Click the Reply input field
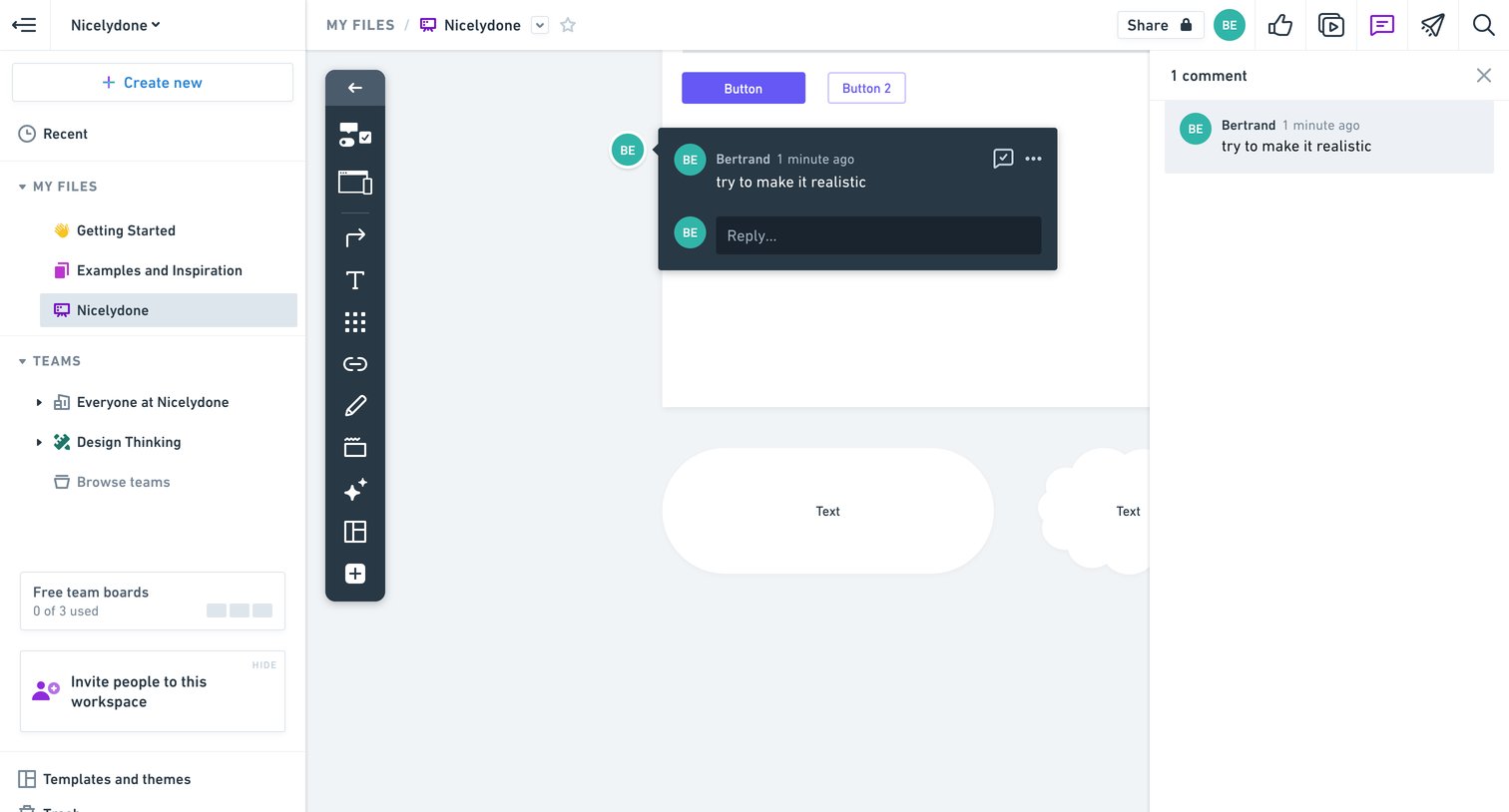The image size is (1509, 812). click(x=878, y=235)
